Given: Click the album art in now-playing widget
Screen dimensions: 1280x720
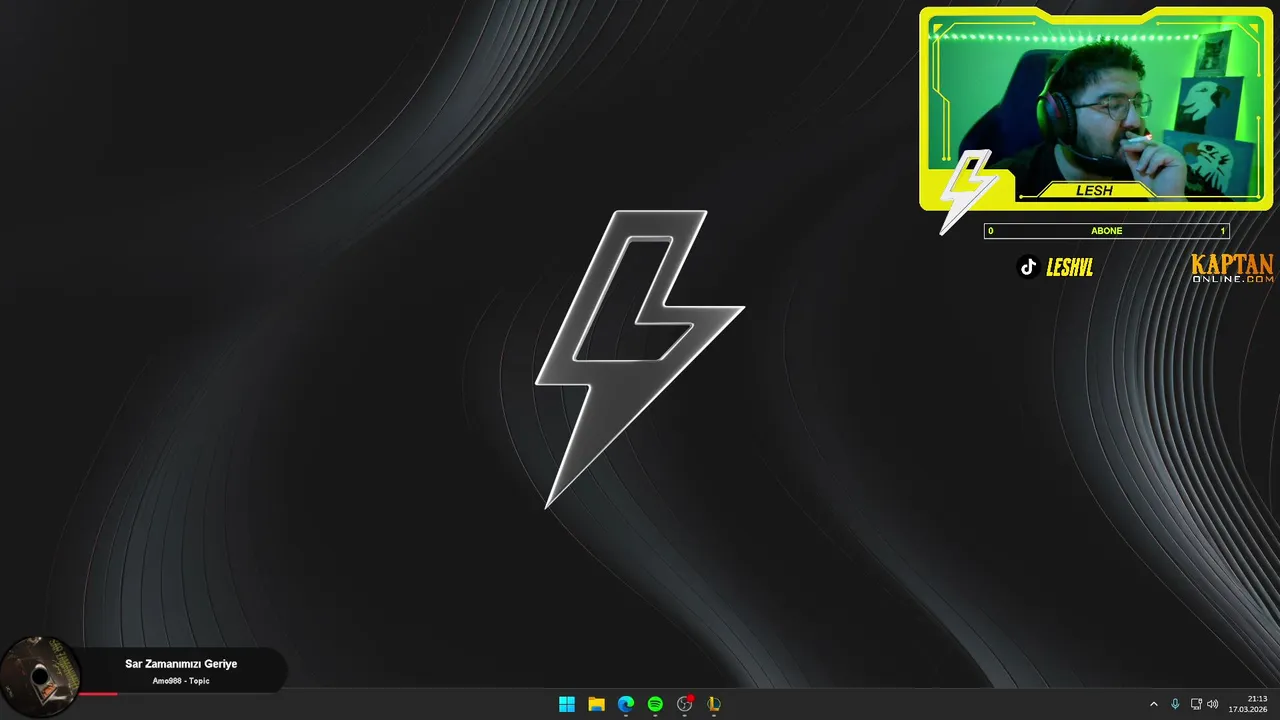Looking at the screenshot, I should pyautogui.click(x=40, y=676).
